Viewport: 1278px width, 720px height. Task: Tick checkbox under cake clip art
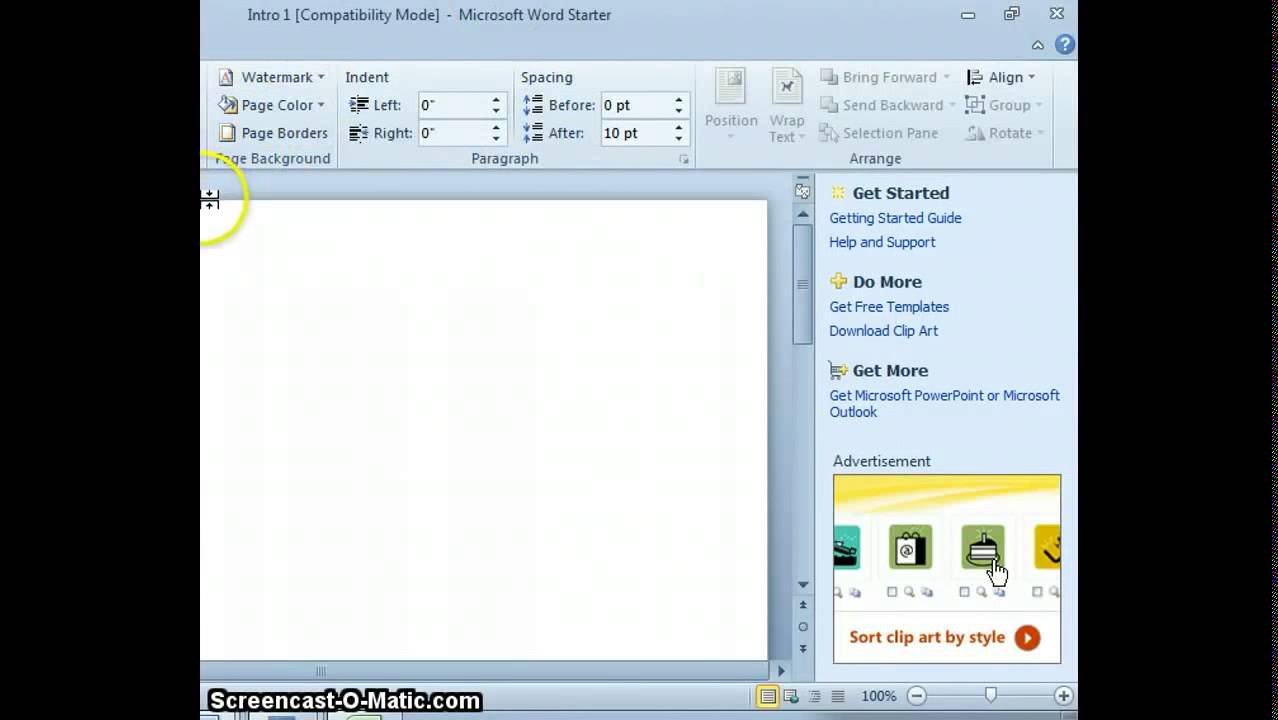pyautogui.click(x=965, y=592)
